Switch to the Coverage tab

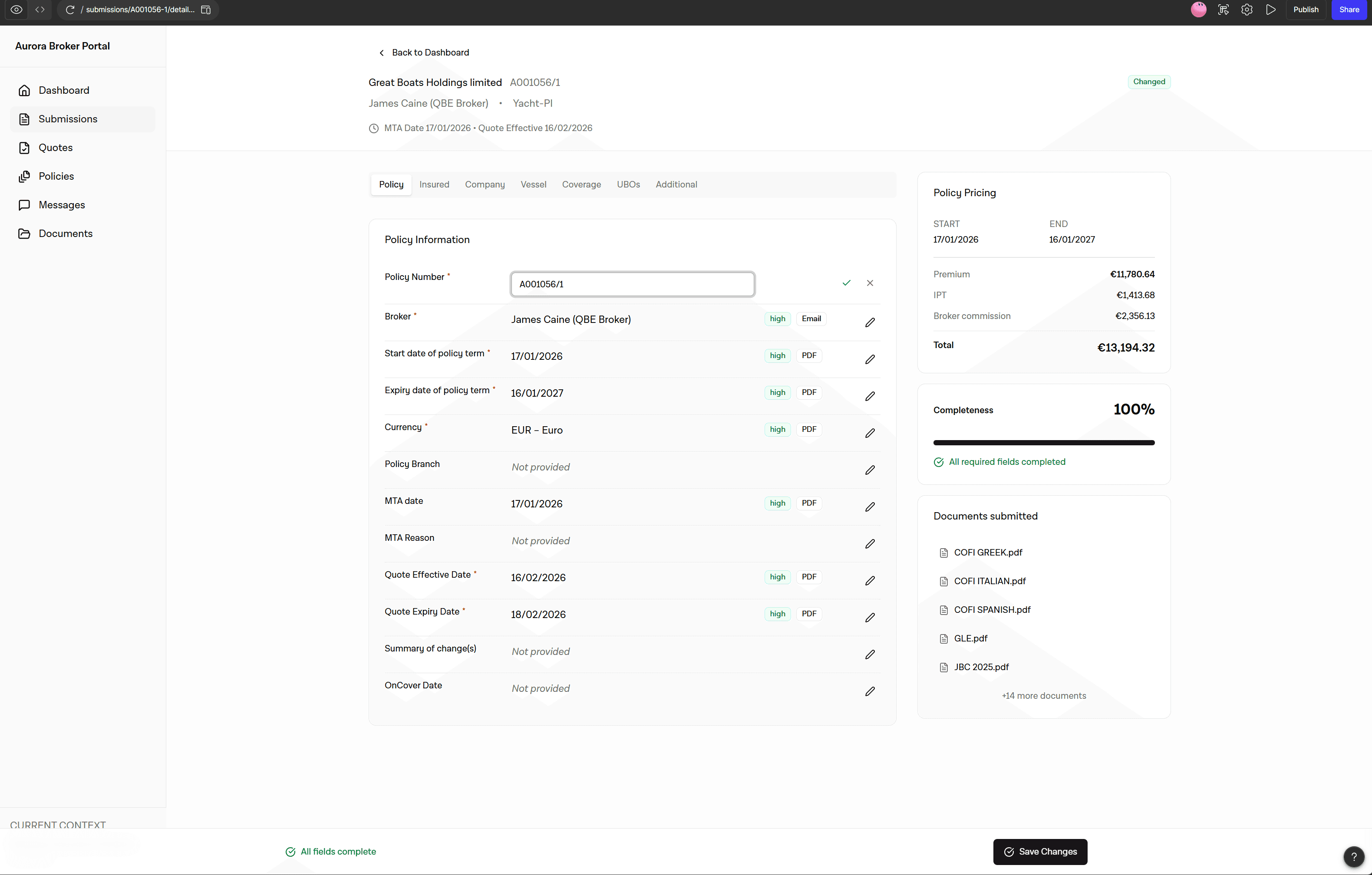point(581,184)
